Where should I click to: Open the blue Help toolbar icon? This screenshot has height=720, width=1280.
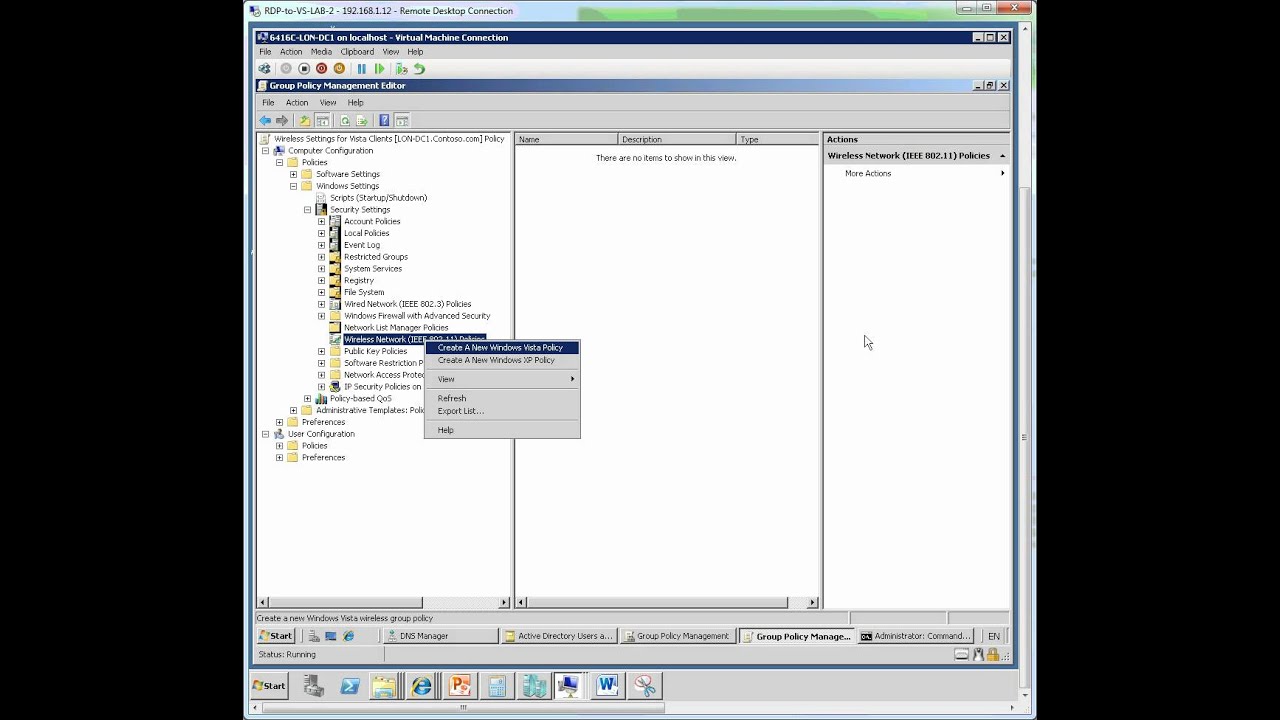coord(384,120)
